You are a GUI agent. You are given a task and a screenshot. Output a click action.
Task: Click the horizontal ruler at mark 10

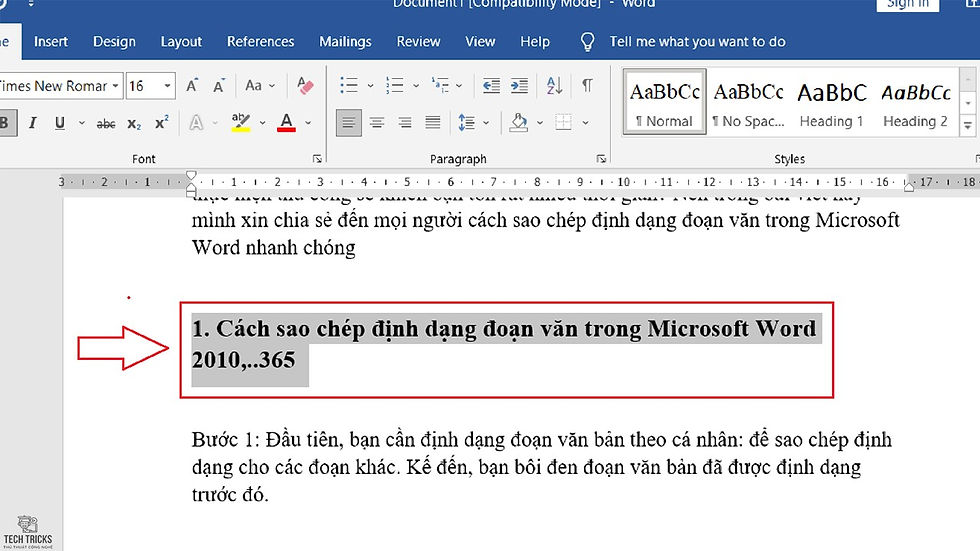click(624, 182)
